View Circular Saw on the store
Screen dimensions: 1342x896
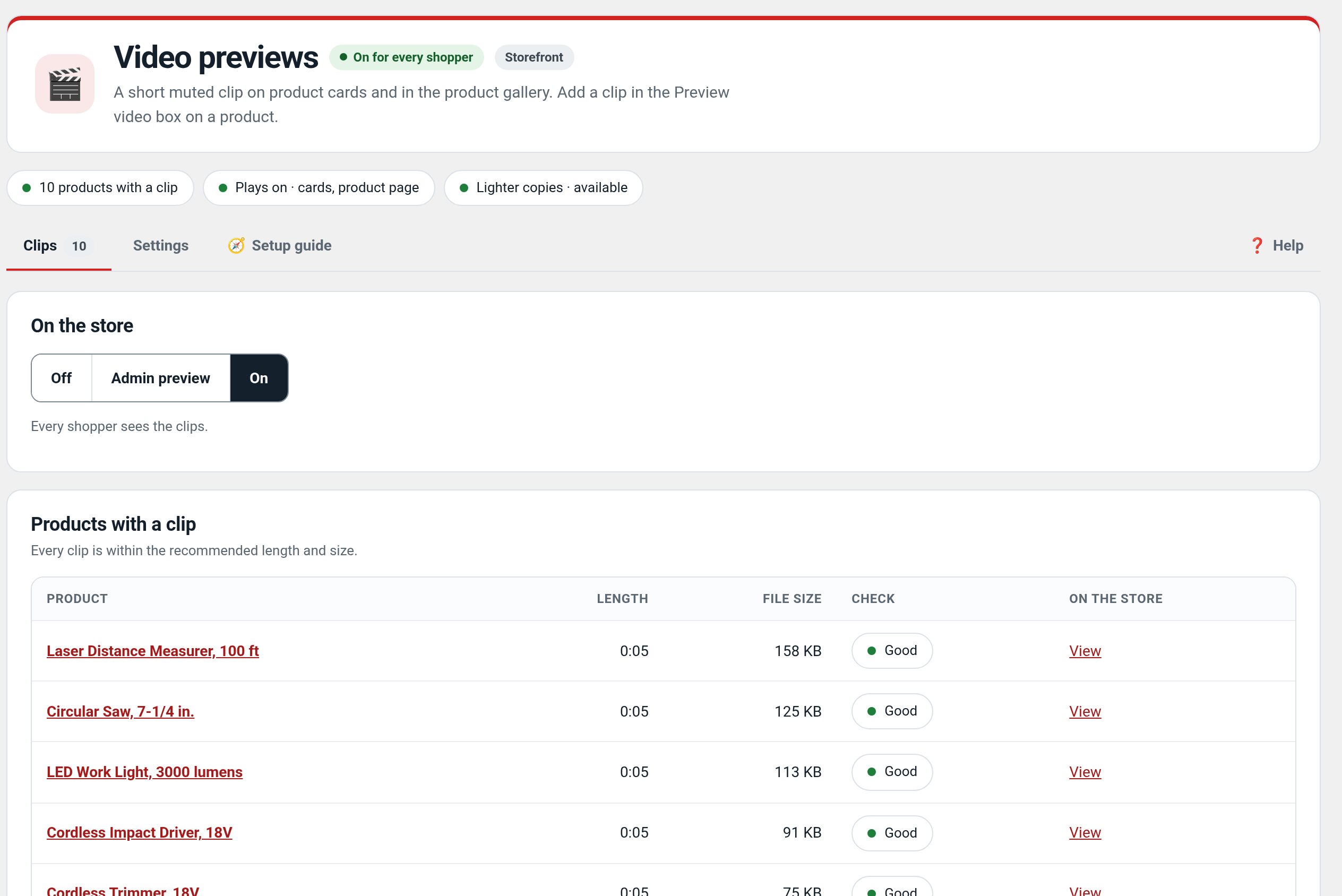coord(1085,711)
